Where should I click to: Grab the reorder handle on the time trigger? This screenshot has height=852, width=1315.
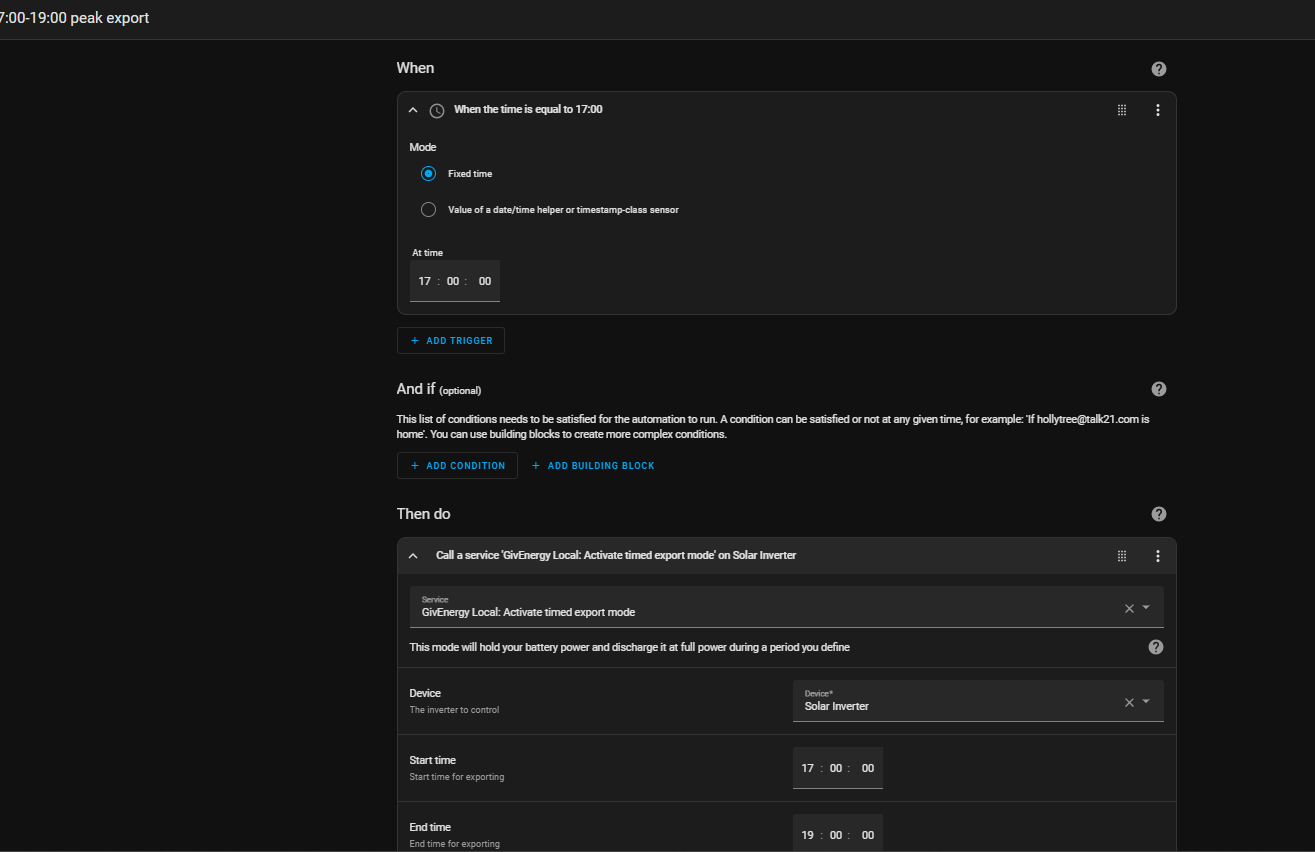(x=1122, y=110)
